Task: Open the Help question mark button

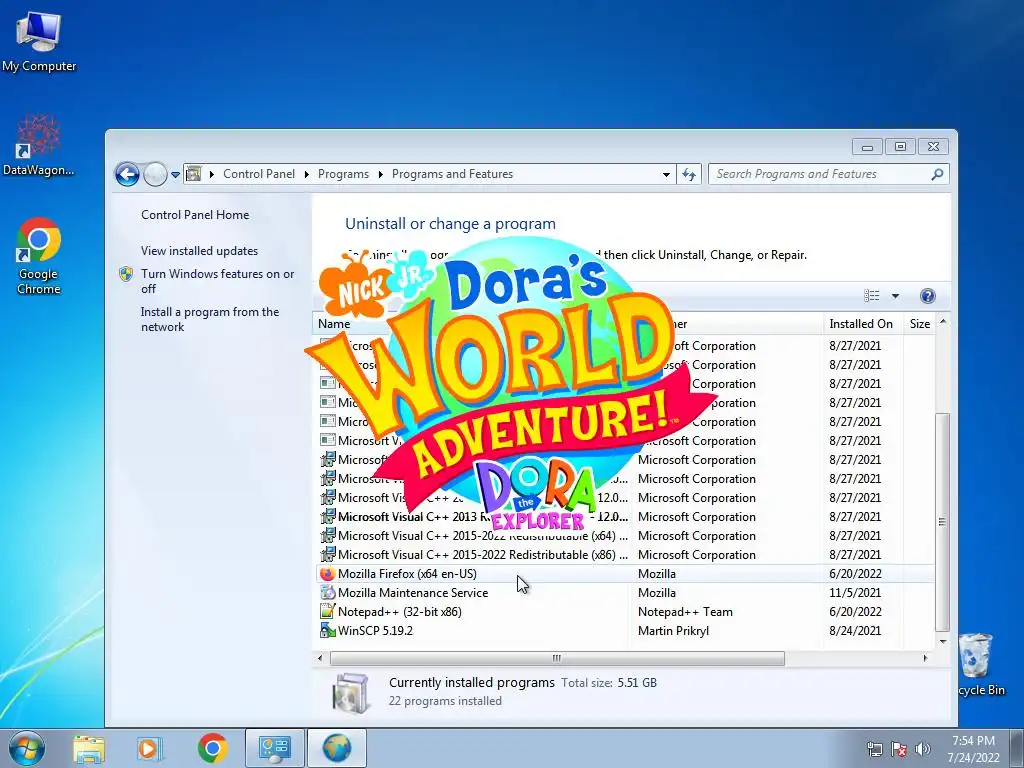Action: (927, 296)
